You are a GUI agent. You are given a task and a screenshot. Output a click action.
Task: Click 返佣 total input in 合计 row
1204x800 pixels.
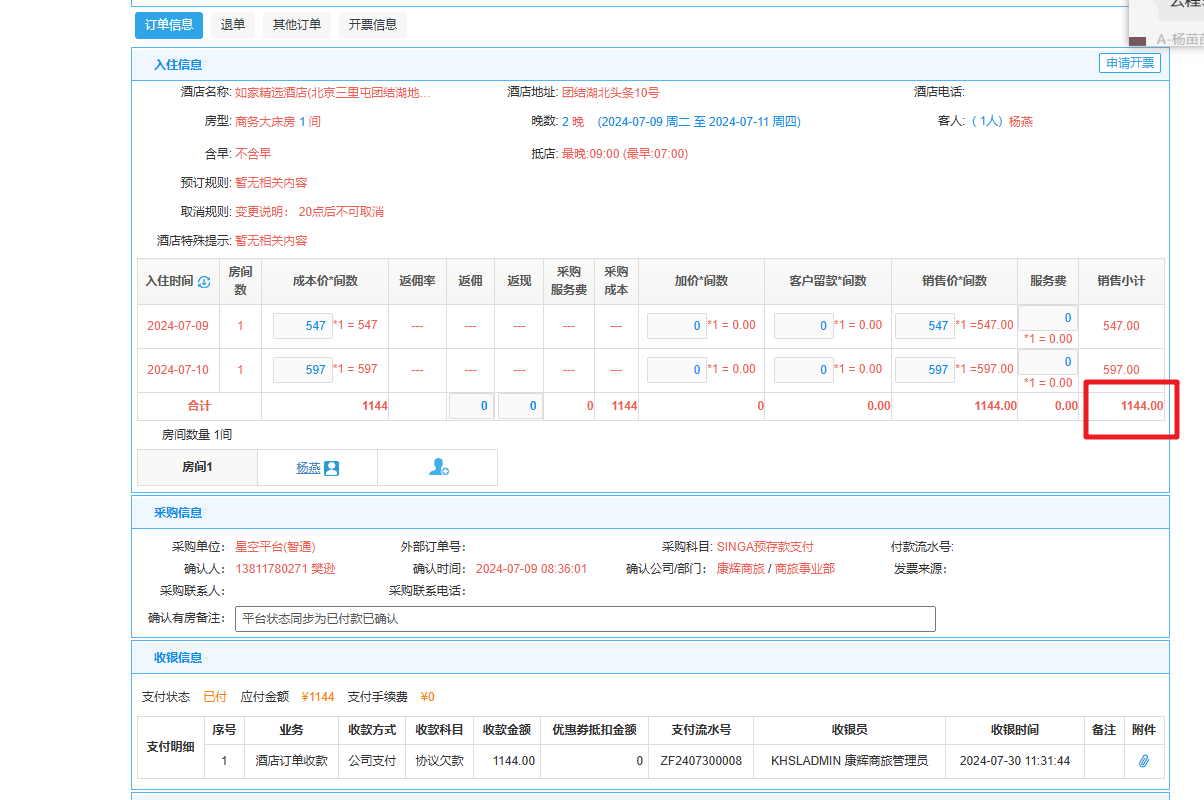coord(471,406)
